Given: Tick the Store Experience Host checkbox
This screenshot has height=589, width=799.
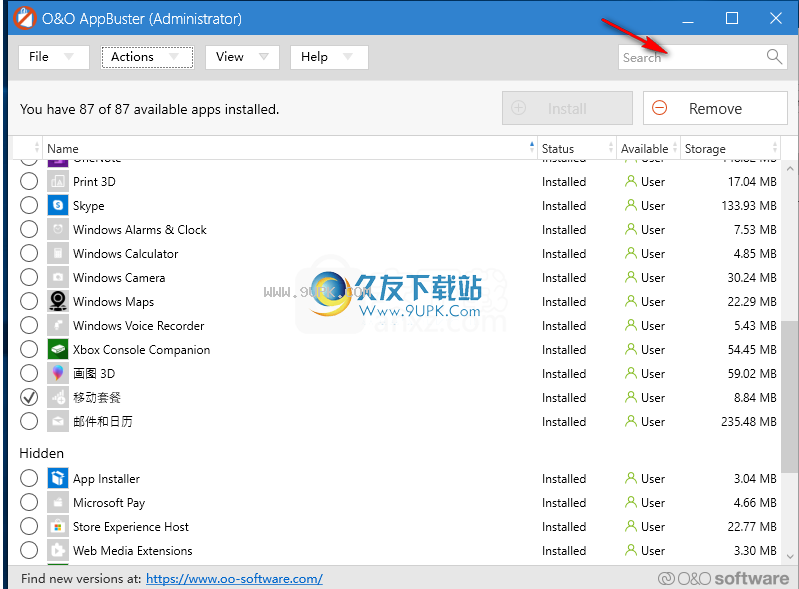Looking at the screenshot, I should pyautogui.click(x=29, y=526).
